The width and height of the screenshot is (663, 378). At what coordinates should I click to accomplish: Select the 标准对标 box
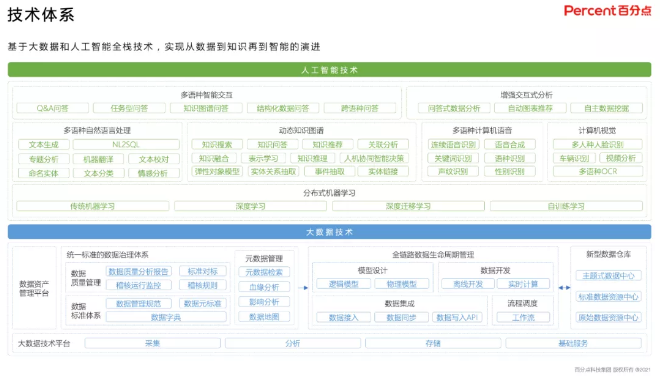click(203, 271)
